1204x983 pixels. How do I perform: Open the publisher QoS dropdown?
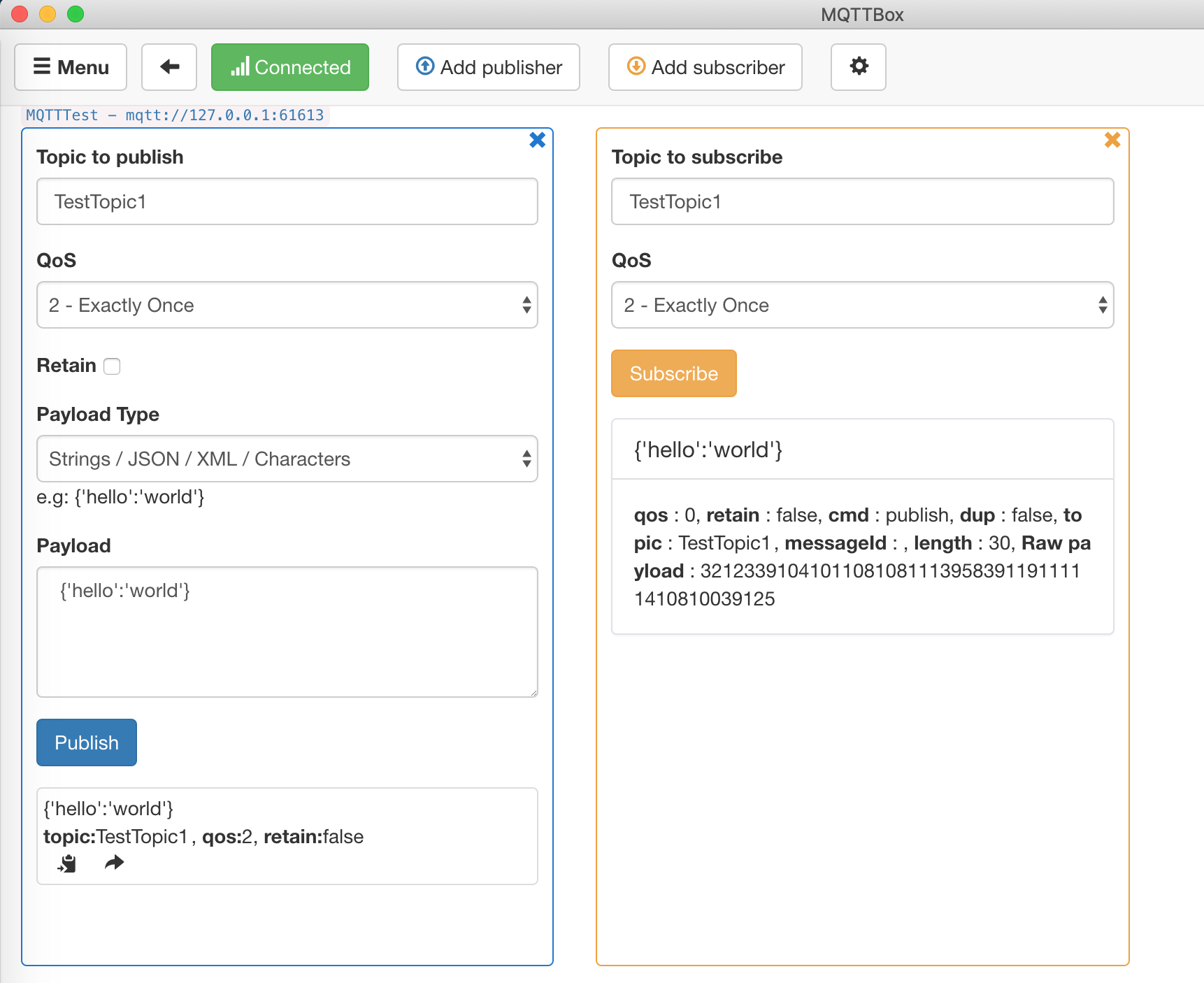(x=287, y=305)
